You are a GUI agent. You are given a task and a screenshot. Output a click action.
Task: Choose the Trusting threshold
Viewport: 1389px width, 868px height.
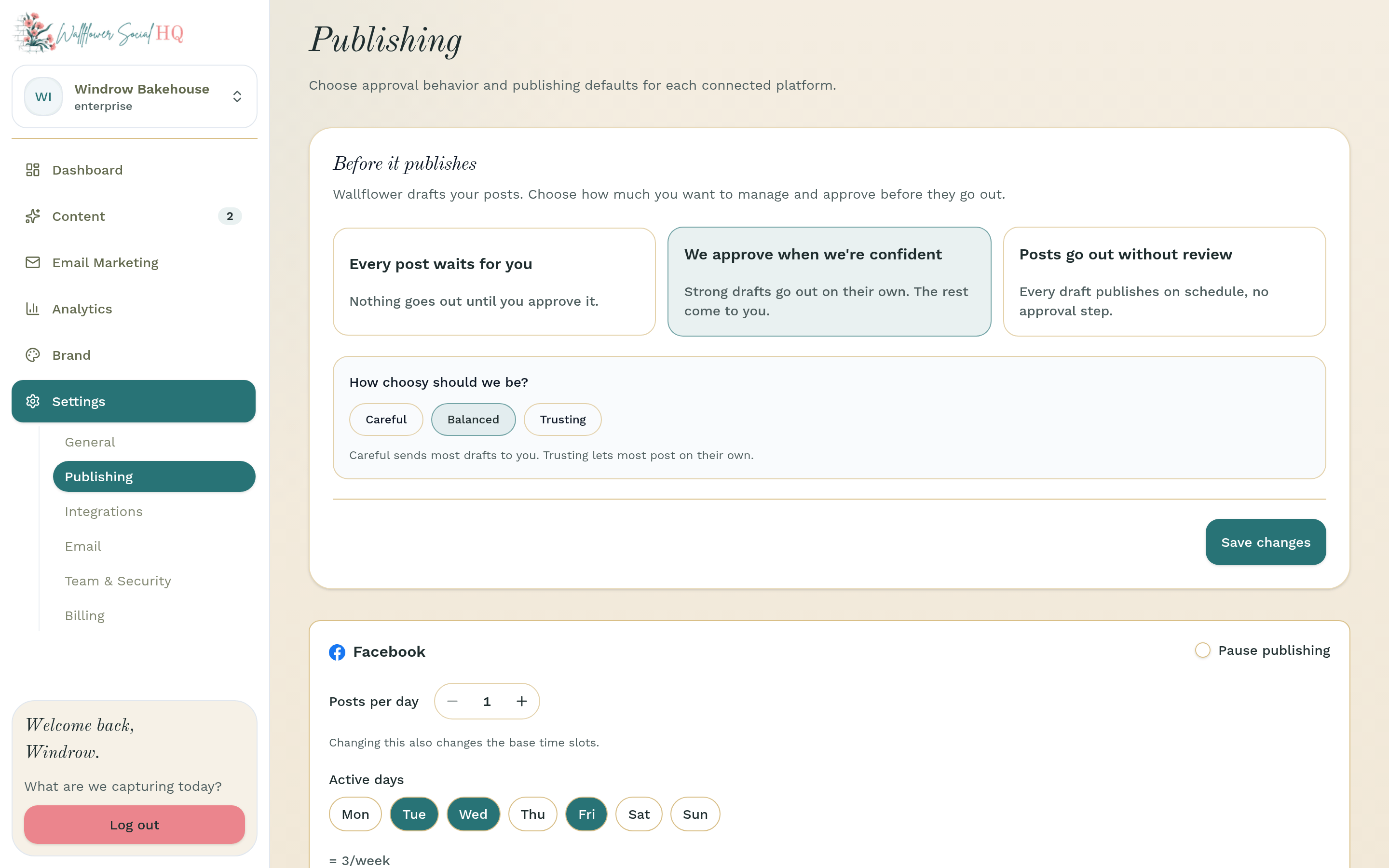(x=562, y=420)
